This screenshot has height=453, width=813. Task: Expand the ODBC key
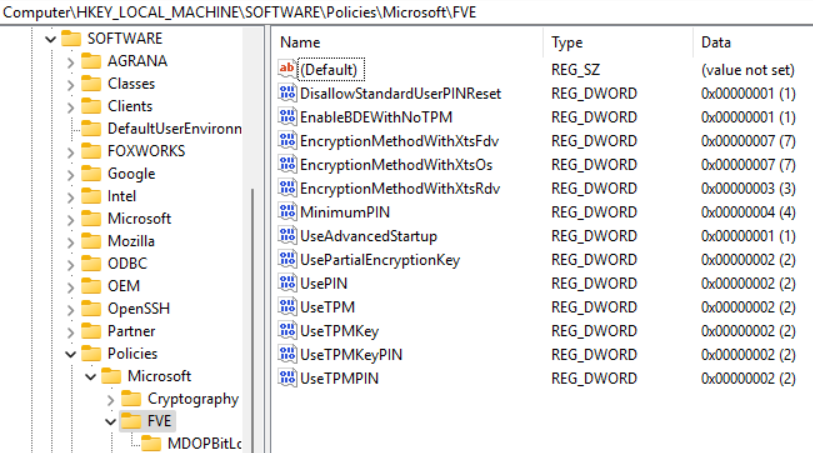[x=71, y=265]
